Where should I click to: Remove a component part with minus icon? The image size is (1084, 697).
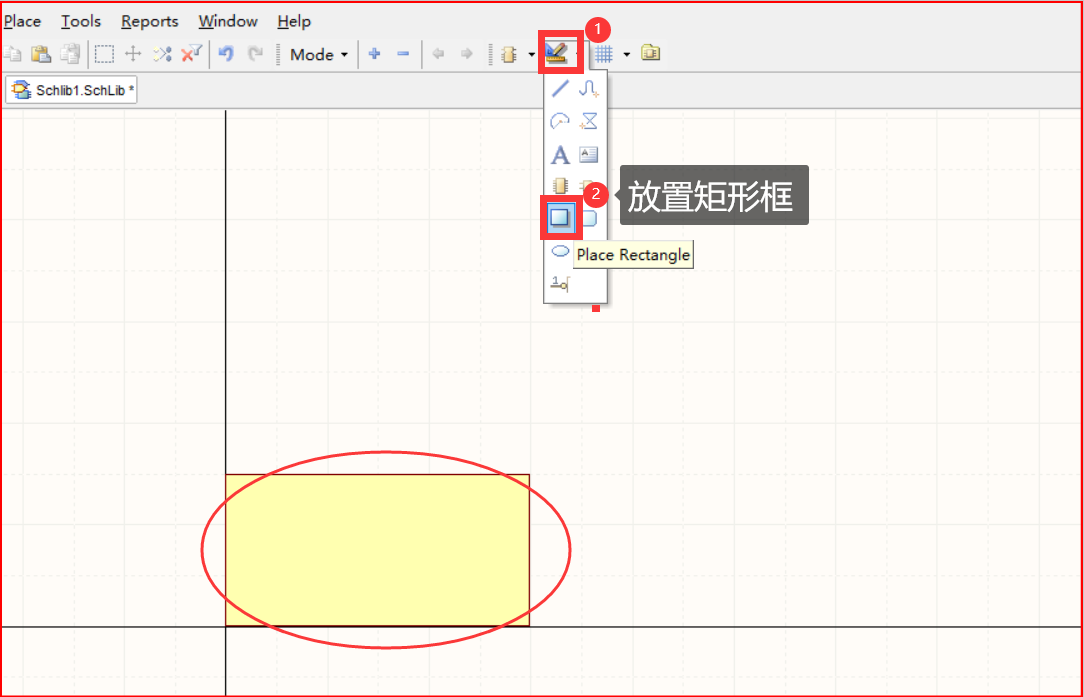(403, 54)
